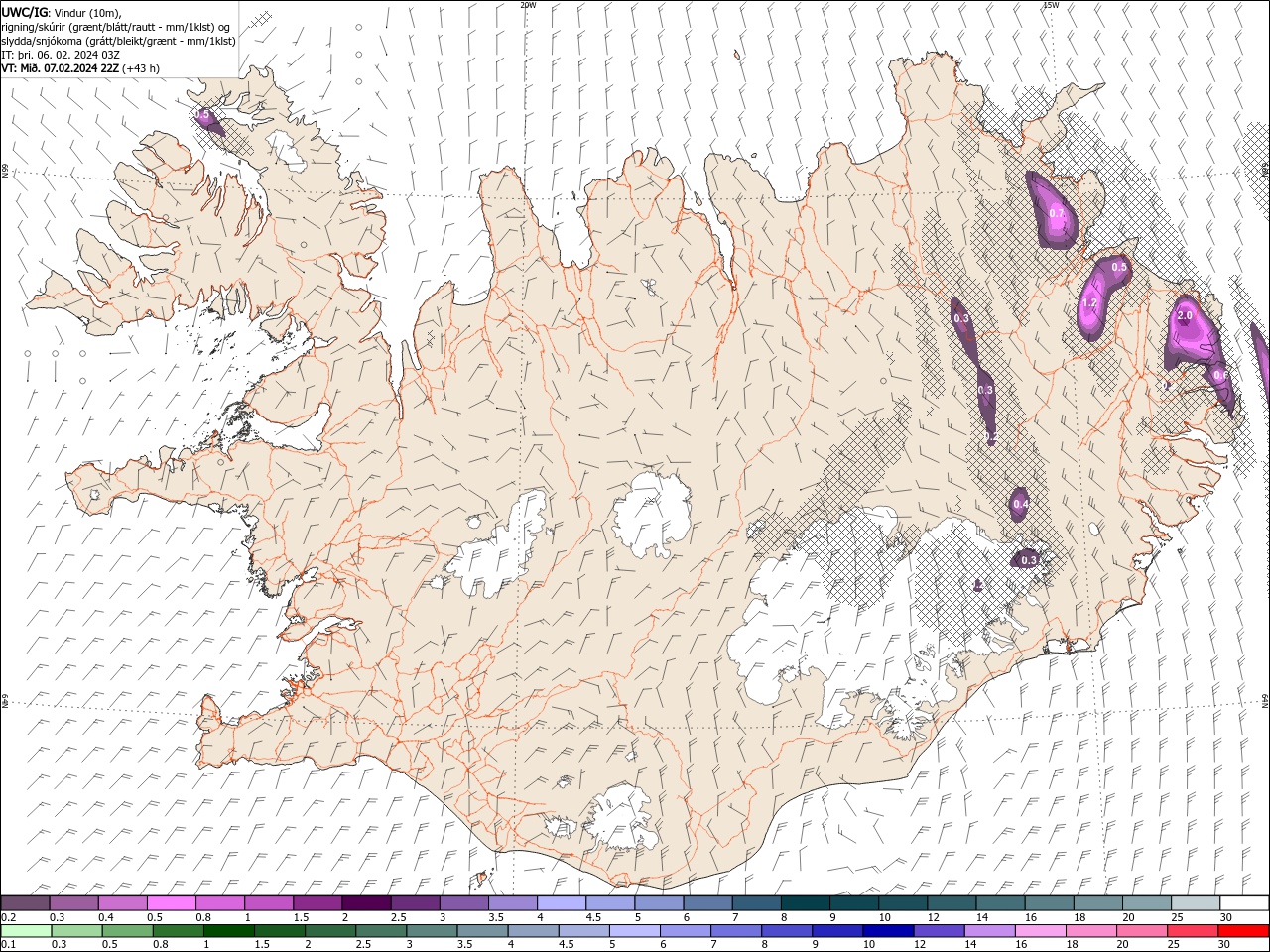Screen dimensions: 1270x952
Task: Pick the 8 dark teal swatch in snow legend
Action: coord(806,903)
